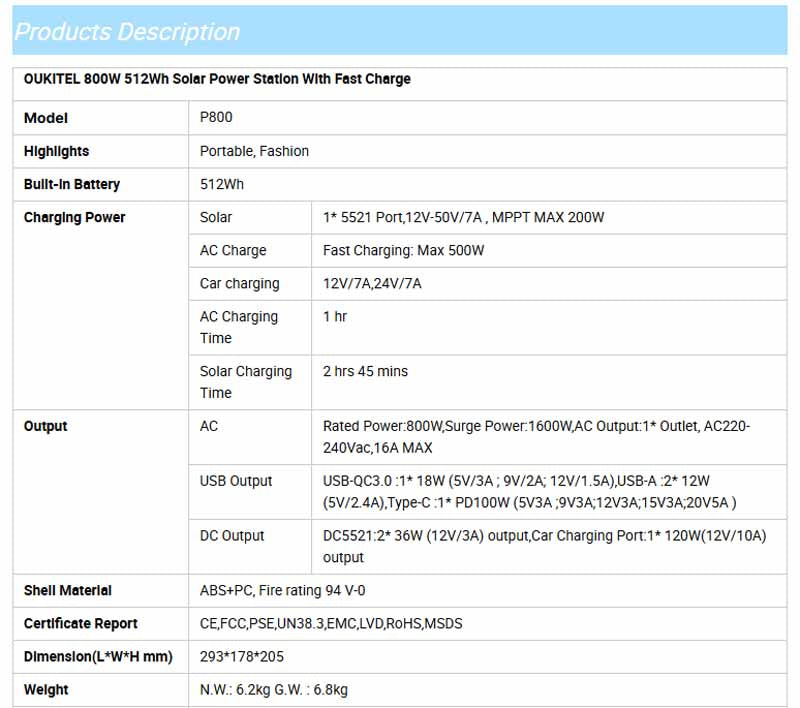800x708 pixels.
Task: Click 'N.W.: 6.2kg G.W. : 6.8kg' value
Action: [x=274, y=690]
